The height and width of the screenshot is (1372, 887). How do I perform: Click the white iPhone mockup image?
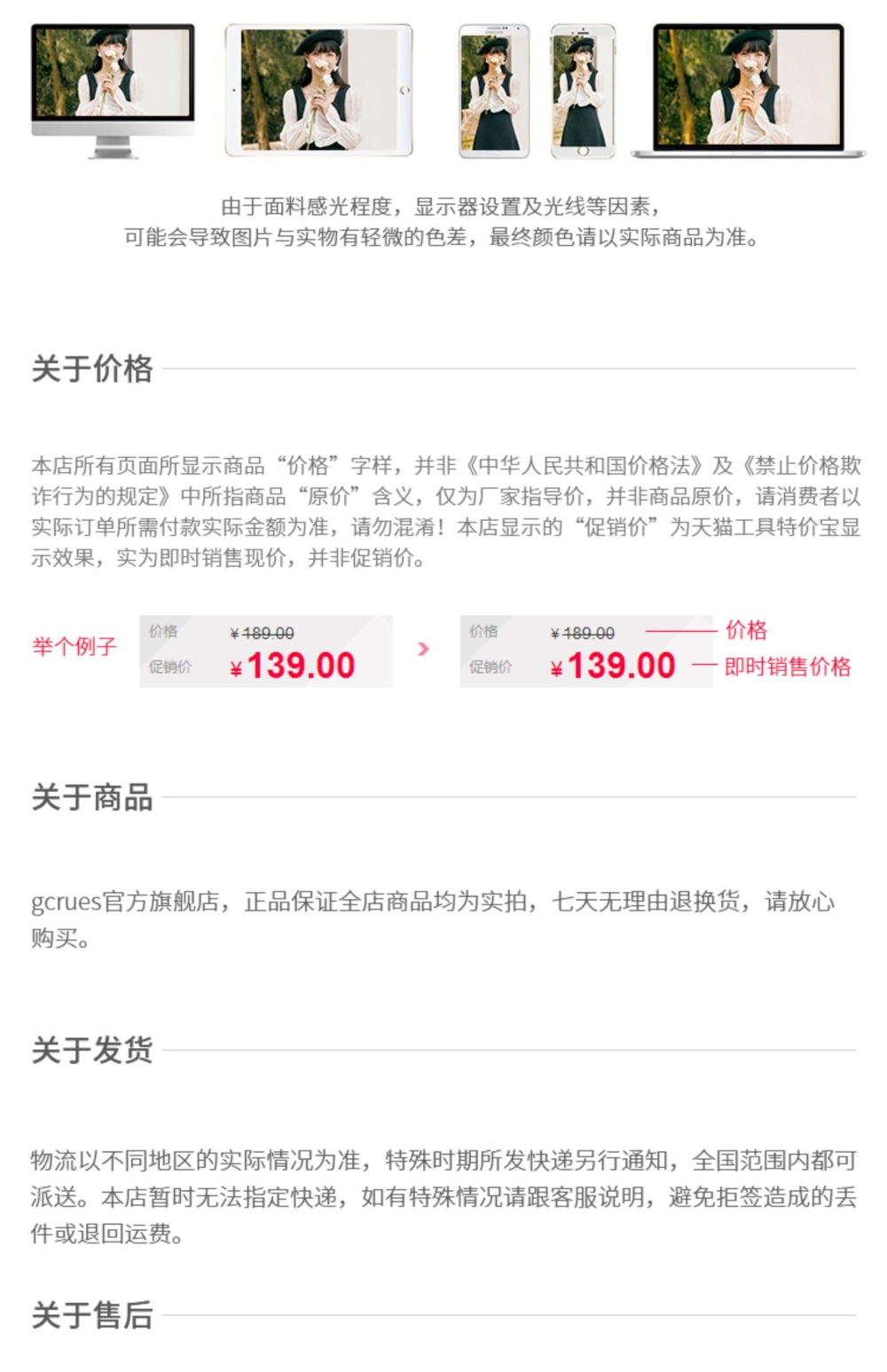[x=583, y=91]
